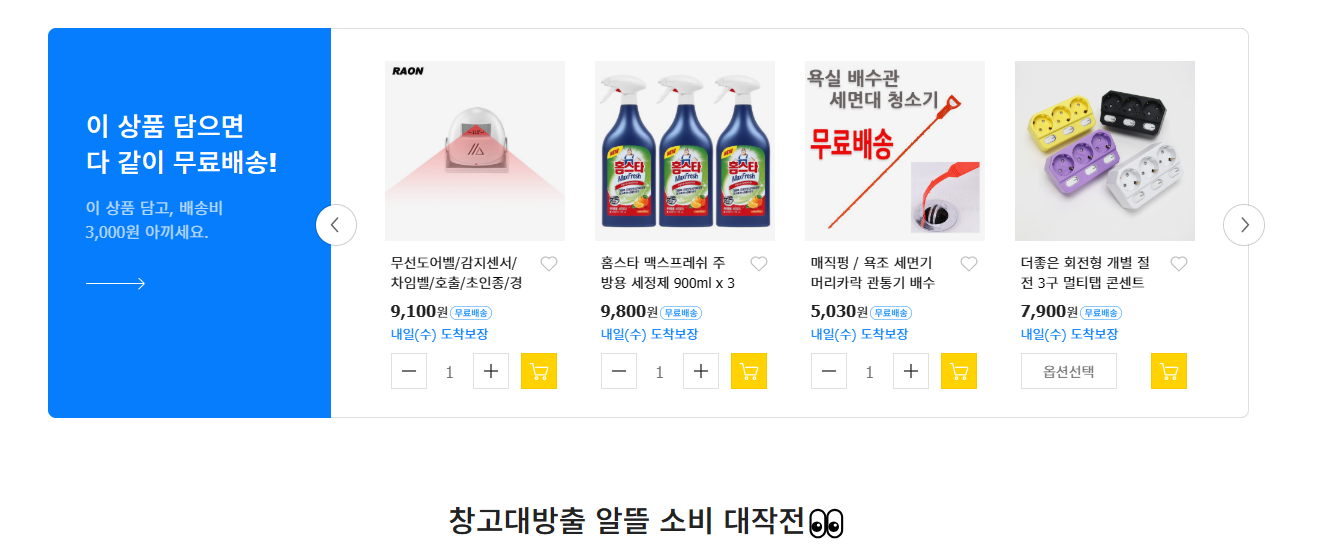1327x555 pixels.
Task: Click the Homestar spray bottles thumbnail
Action: [685, 151]
